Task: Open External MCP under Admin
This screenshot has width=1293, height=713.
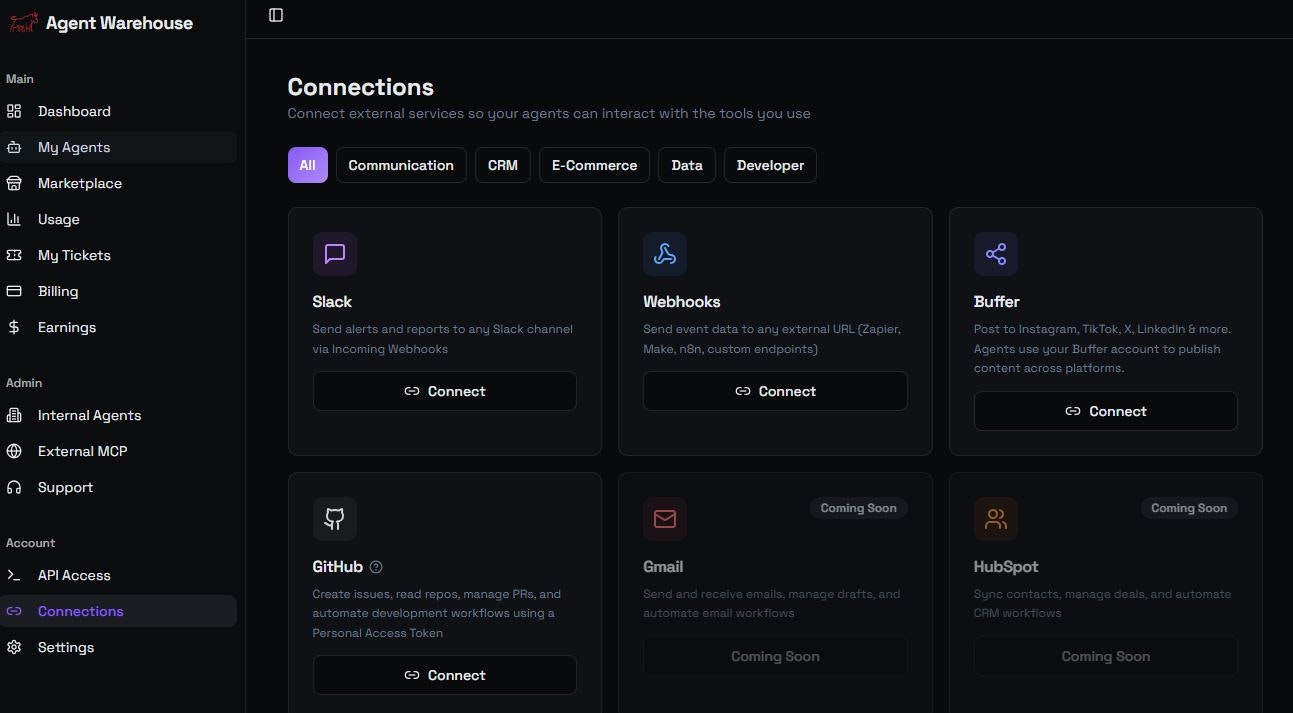Action: coord(118,451)
